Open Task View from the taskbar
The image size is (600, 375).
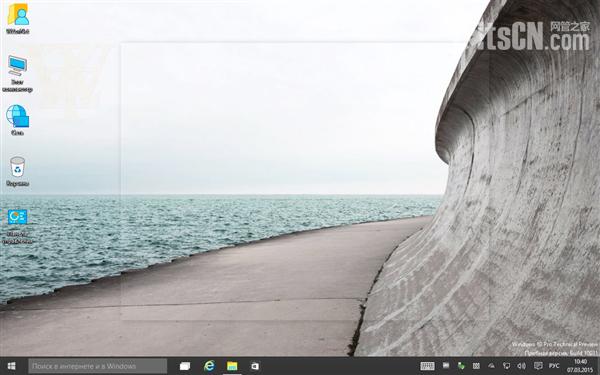point(185,366)
